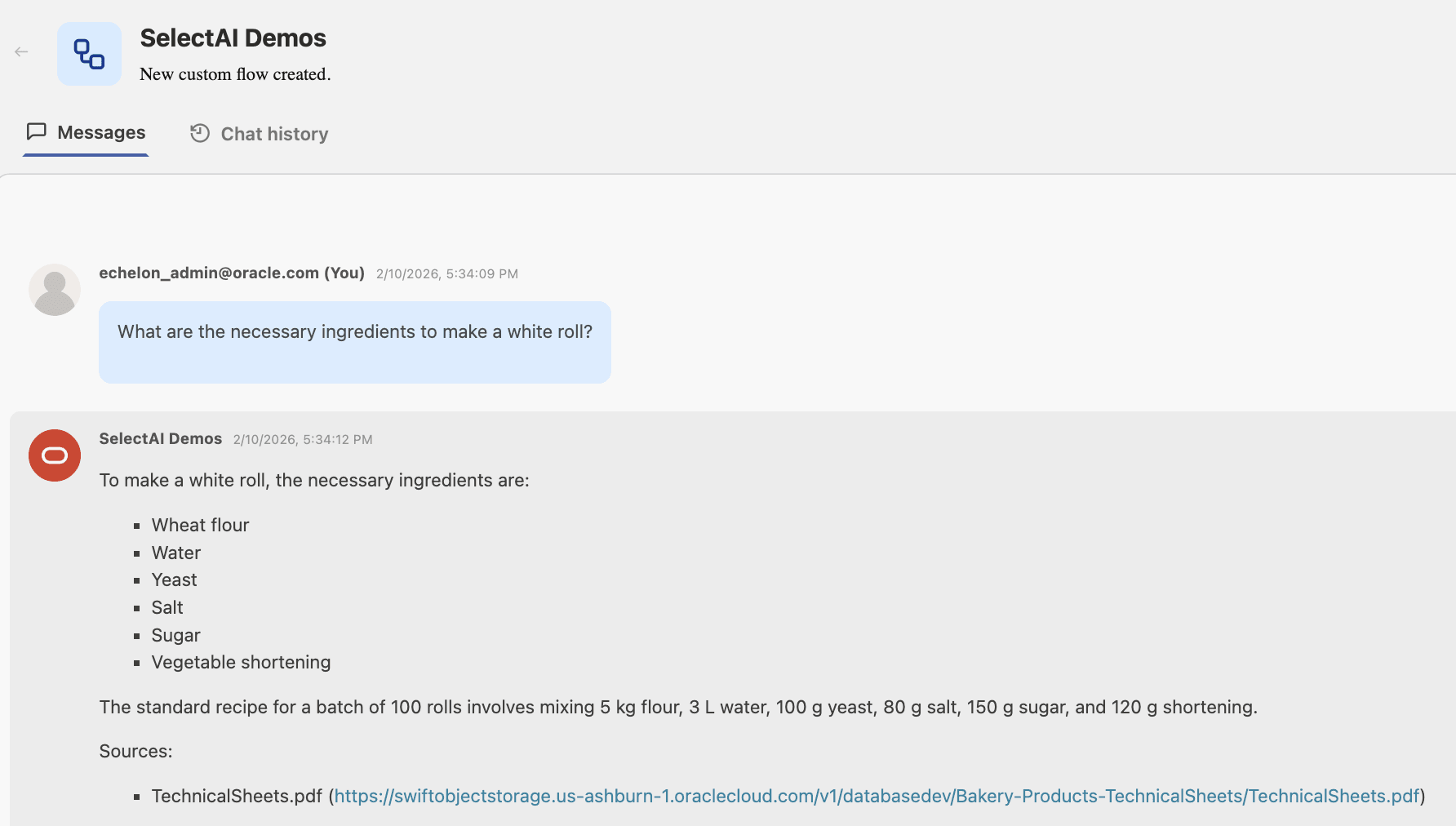Click the Messages speech bubble icon
Viewport: 1456px width, 826px height.
pos(37,131)
